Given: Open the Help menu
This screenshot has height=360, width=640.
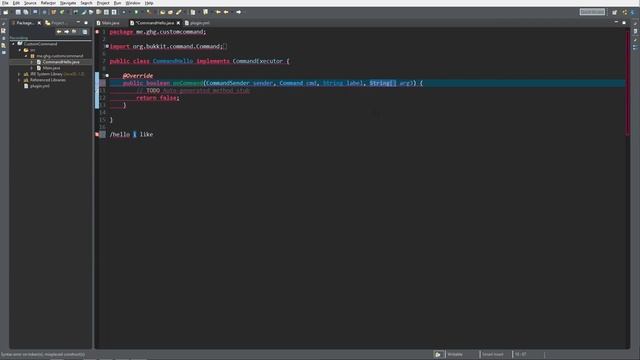Looking at the screenshot, I should click(149, 3).
